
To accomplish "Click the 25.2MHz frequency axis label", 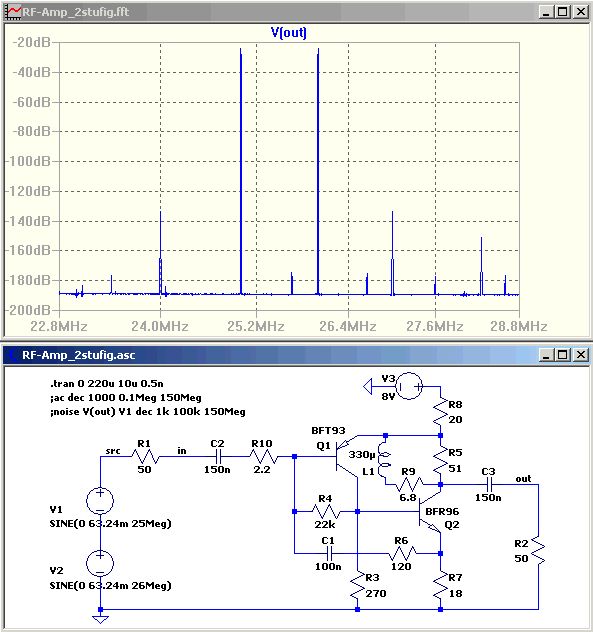I will [256, 326].
